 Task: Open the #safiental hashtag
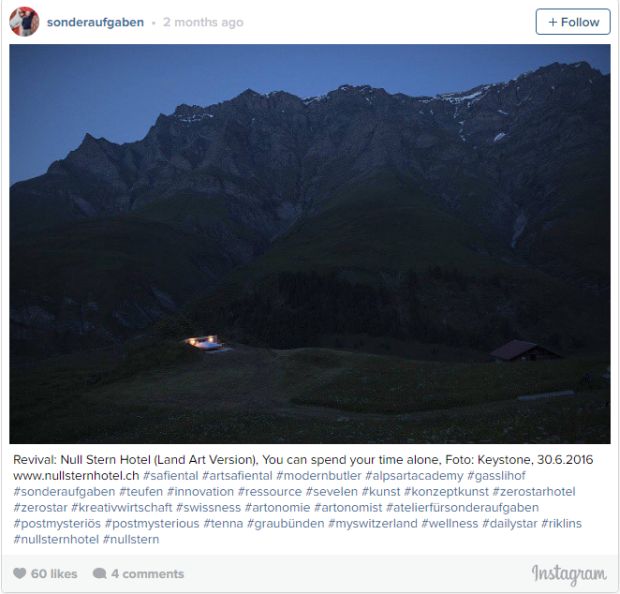(x=171, y=476)
